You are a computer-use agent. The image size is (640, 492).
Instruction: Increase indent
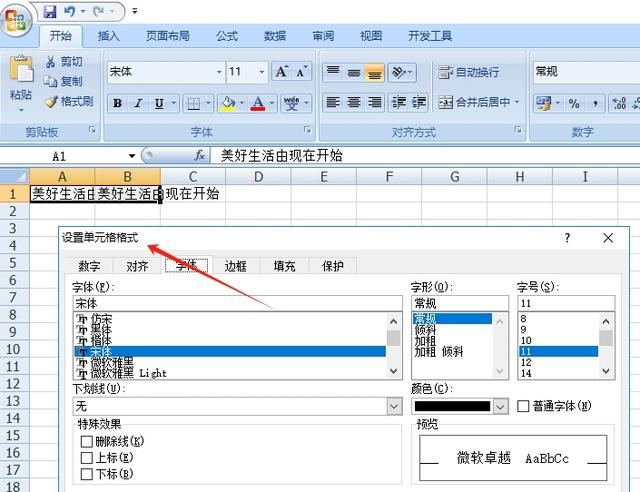coord(419,102)
